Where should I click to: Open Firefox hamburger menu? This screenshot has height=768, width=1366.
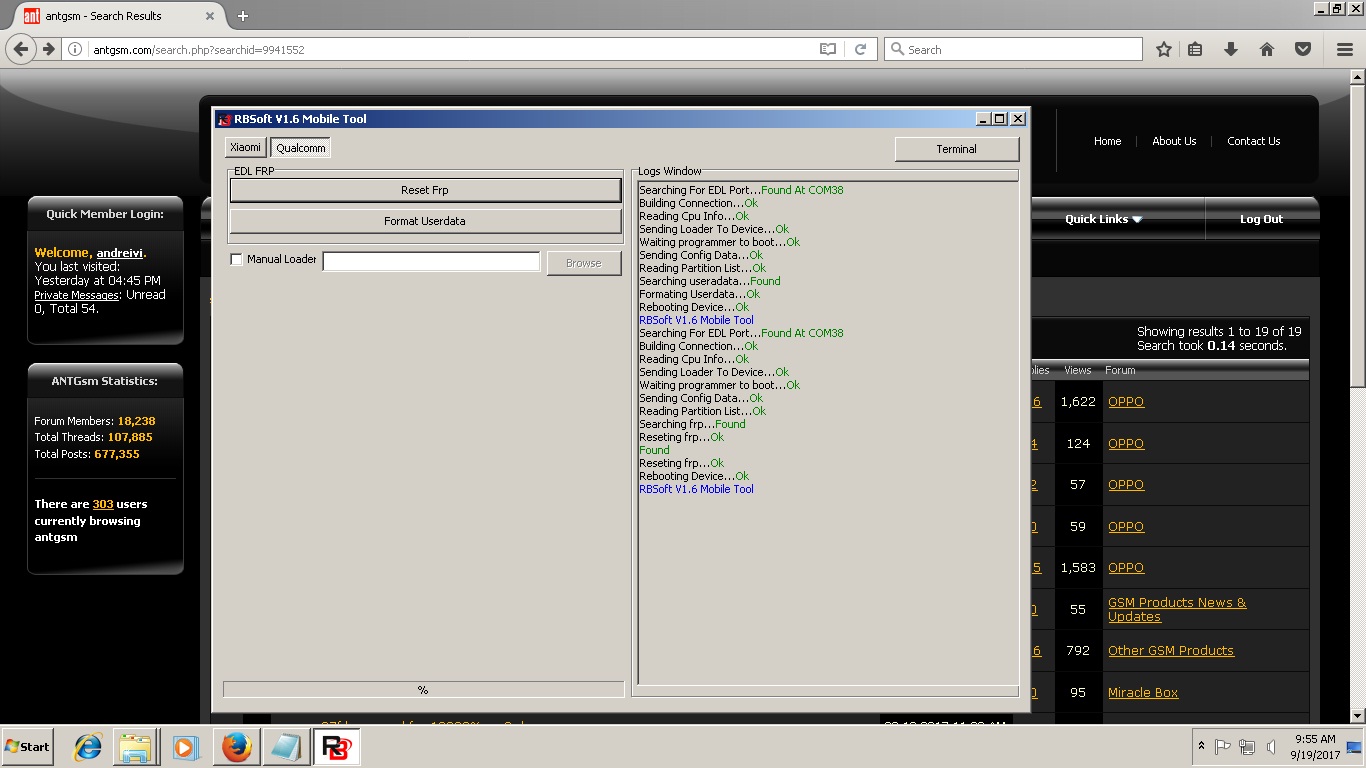click(1345, 49)
